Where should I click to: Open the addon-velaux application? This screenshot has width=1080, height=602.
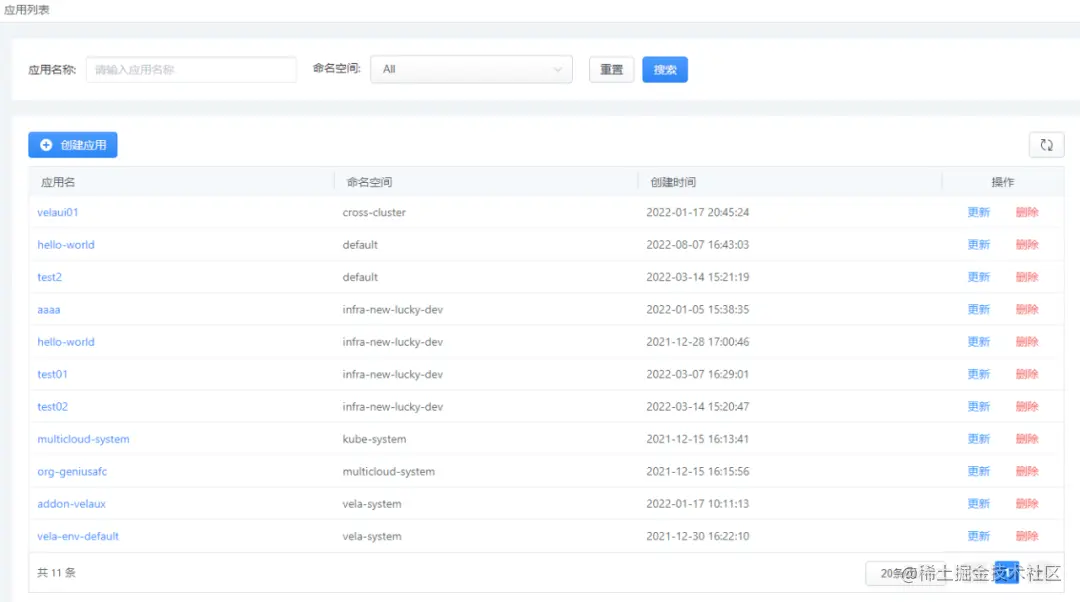(x=69, y=503)
